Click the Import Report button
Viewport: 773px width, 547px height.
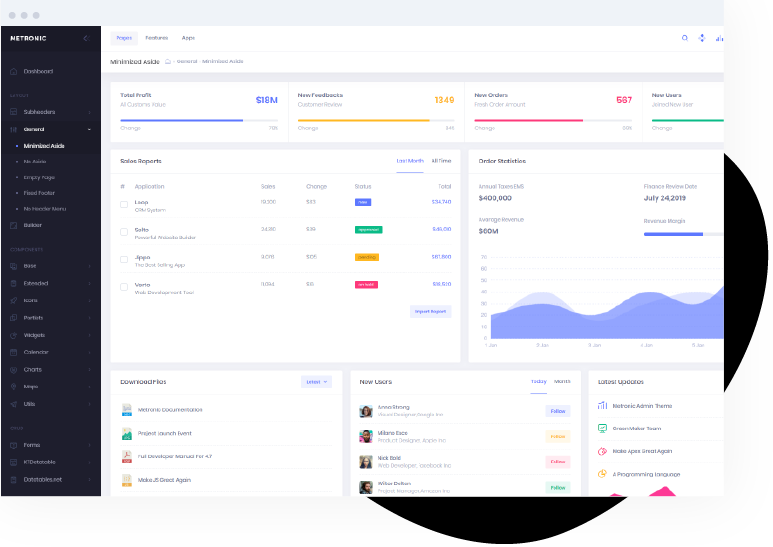pos(430,312)
